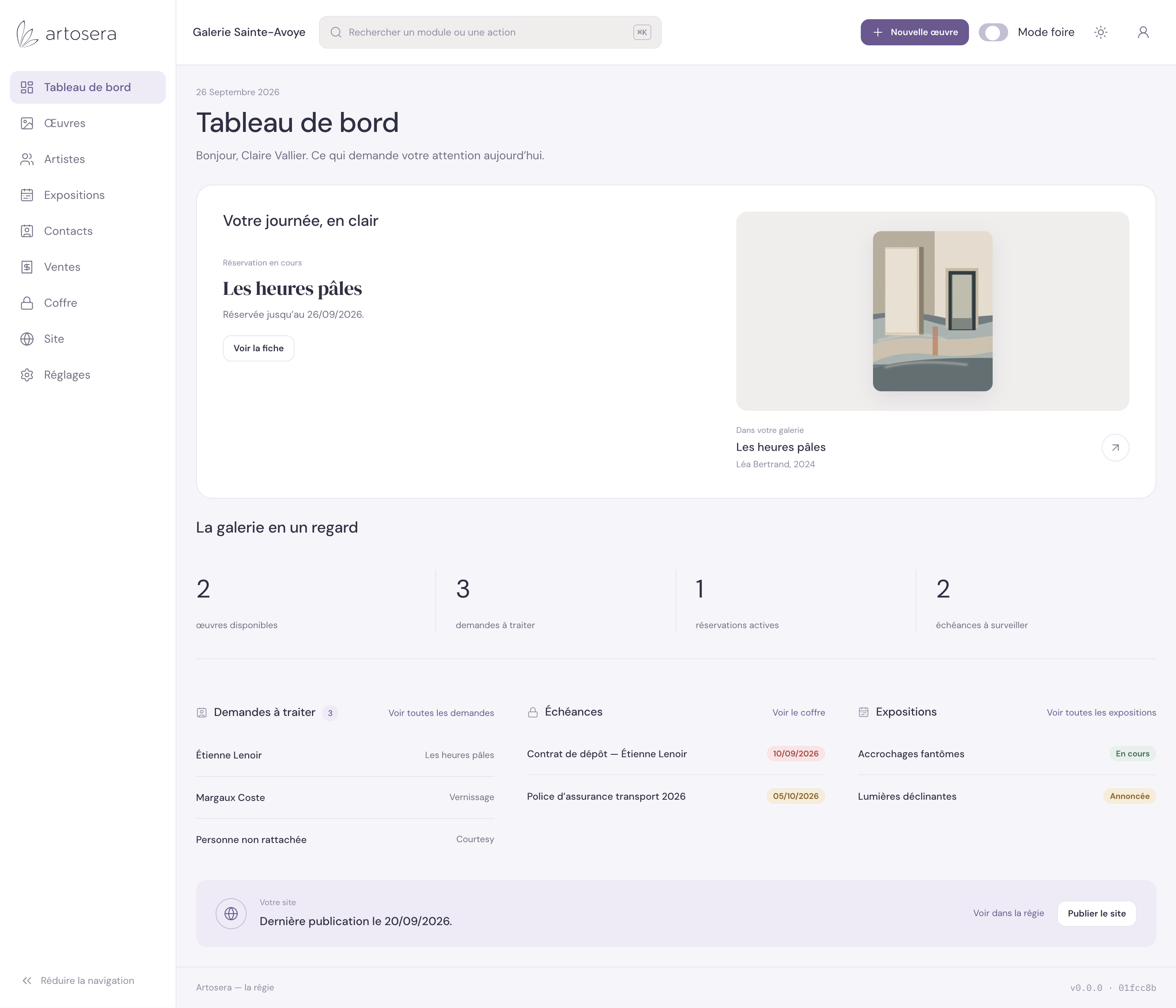The width and height of the screenshot is (1176, 1008).
Task: Navigate to Expositions in sidebar
Action: tap(88, 195)
